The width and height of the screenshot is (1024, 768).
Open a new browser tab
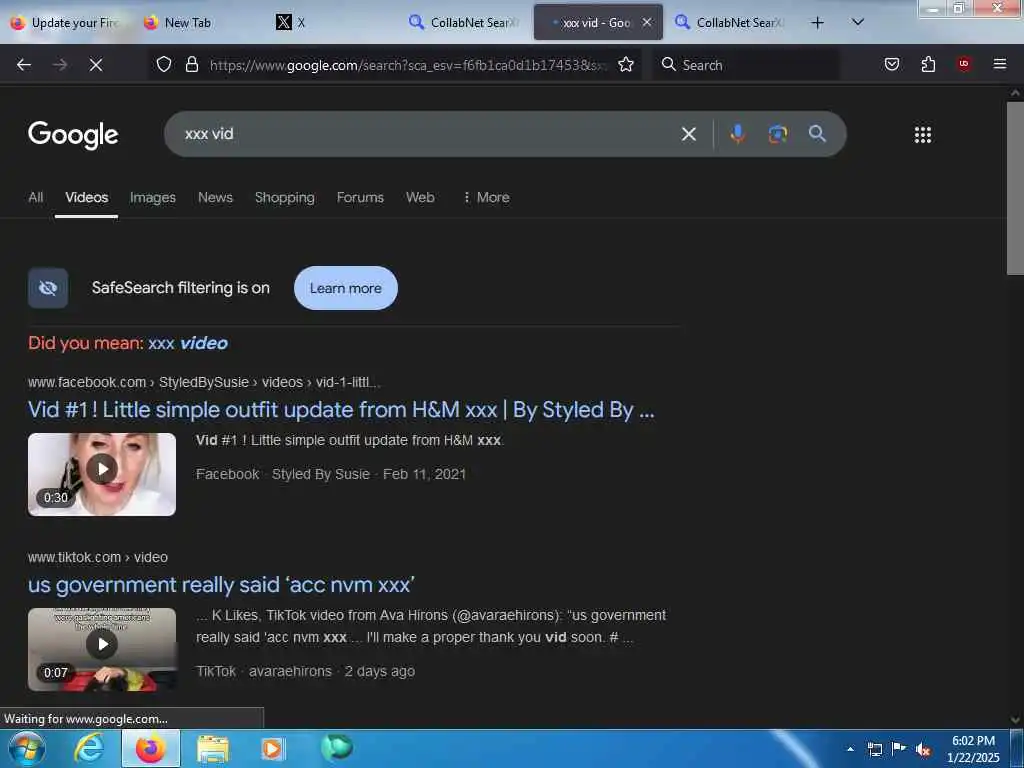tap(817, 23)
